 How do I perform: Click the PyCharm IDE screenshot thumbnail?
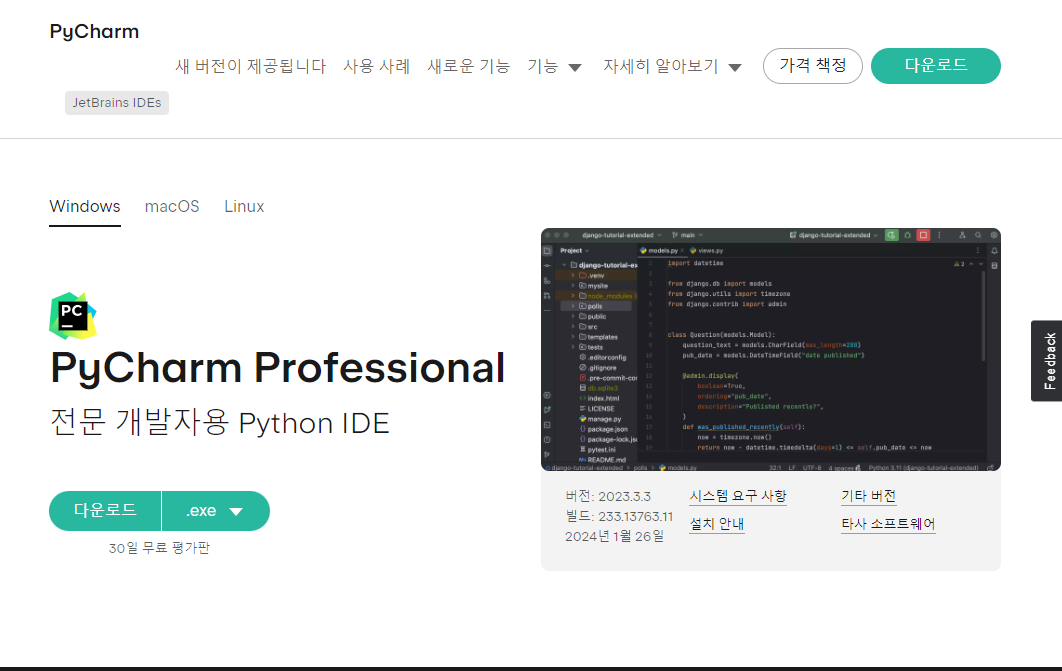771,349
